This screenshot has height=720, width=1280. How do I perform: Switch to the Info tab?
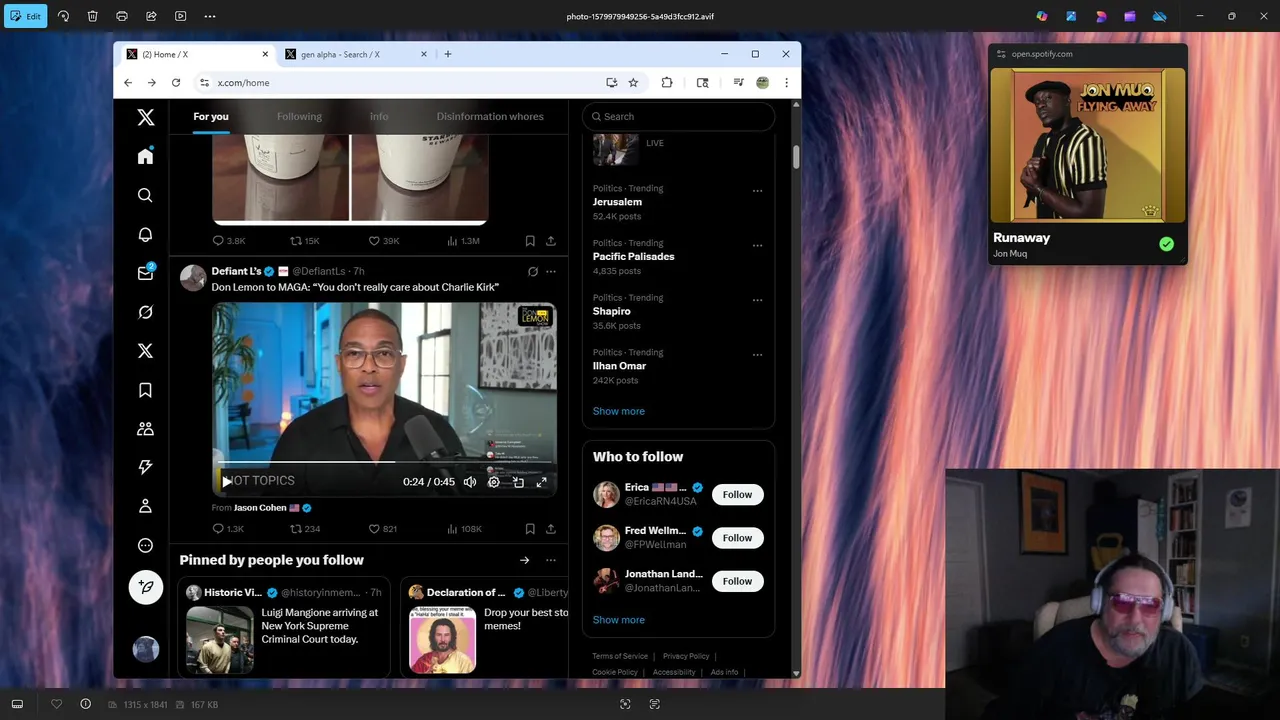point(379,116)
